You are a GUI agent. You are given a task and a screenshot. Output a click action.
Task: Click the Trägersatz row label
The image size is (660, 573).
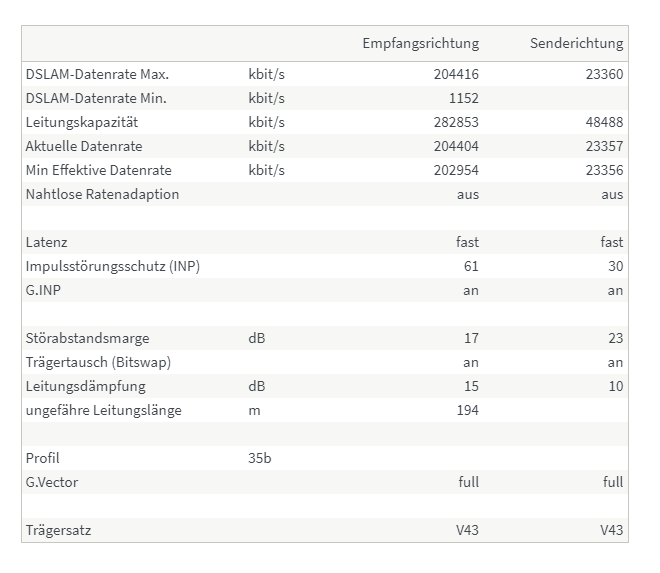pos(58,530)
